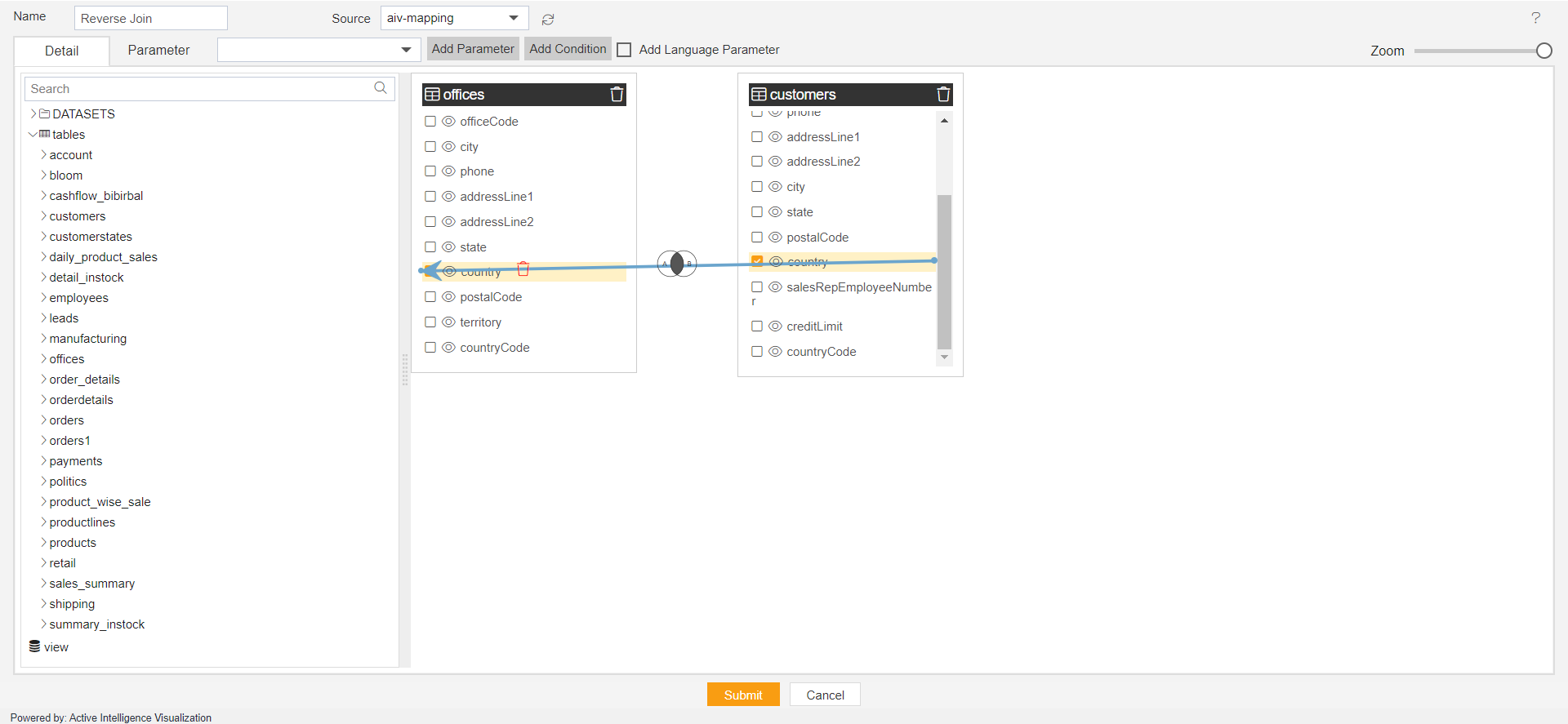Switch to the Detail tab
Screen dimensions: 1568x724
click(x=62, y=51)
